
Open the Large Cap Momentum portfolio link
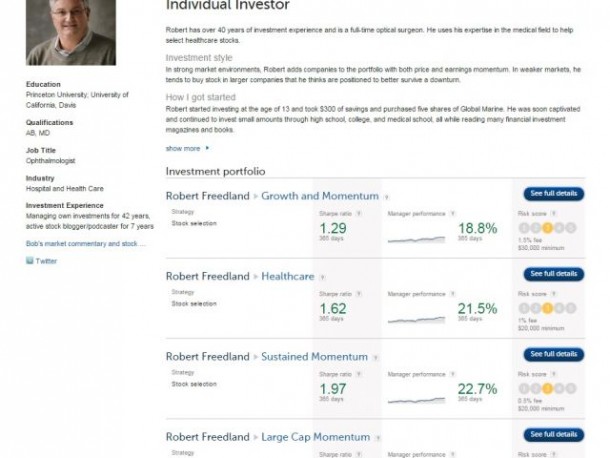[x=318, y=436]
